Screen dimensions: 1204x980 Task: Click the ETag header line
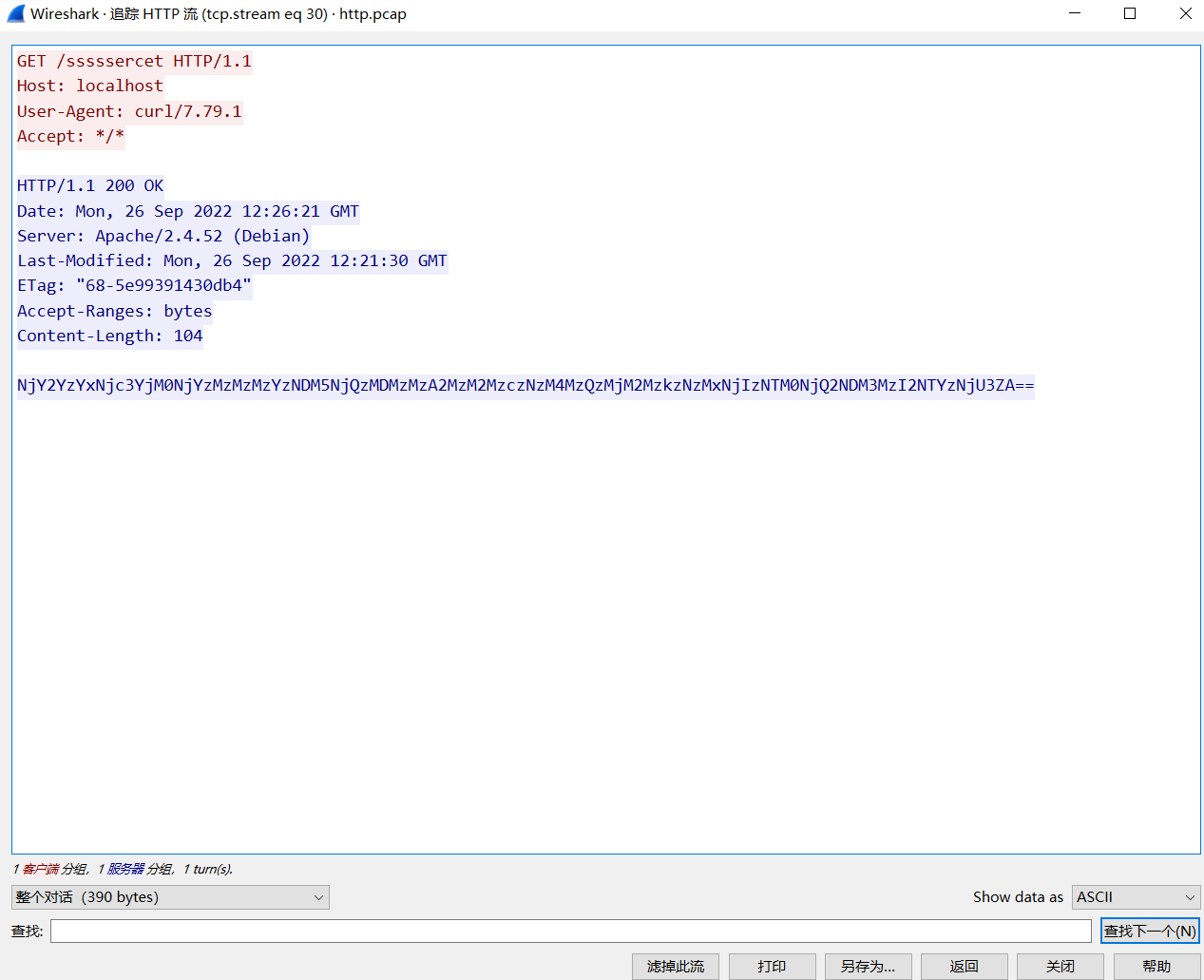coord(134,285)
